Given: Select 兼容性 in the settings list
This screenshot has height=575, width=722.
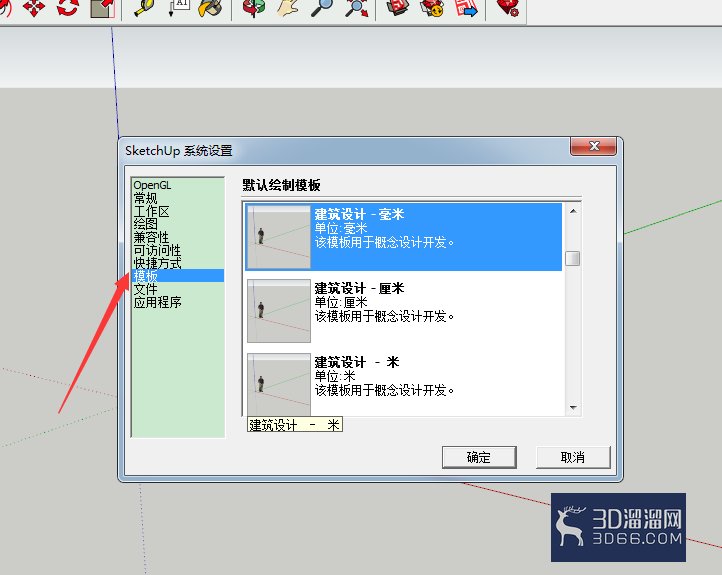Looking at the screenshot, I should click(151, 237).
